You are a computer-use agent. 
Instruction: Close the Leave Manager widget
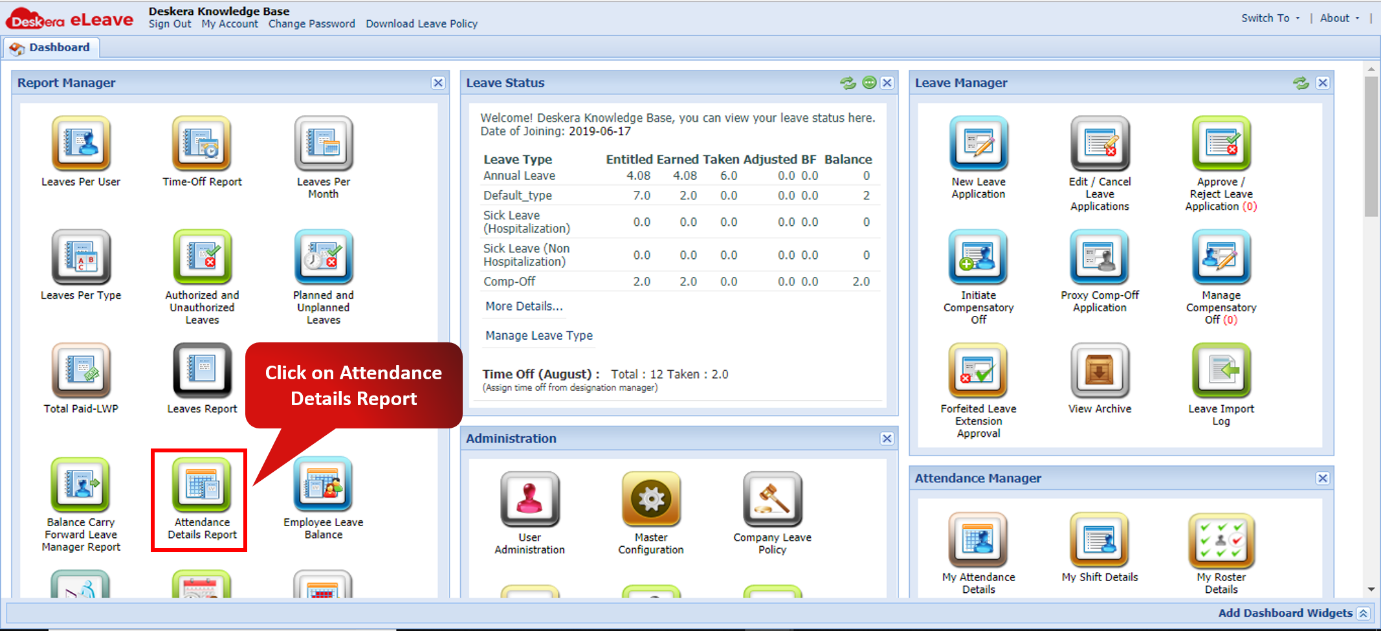1323,83
